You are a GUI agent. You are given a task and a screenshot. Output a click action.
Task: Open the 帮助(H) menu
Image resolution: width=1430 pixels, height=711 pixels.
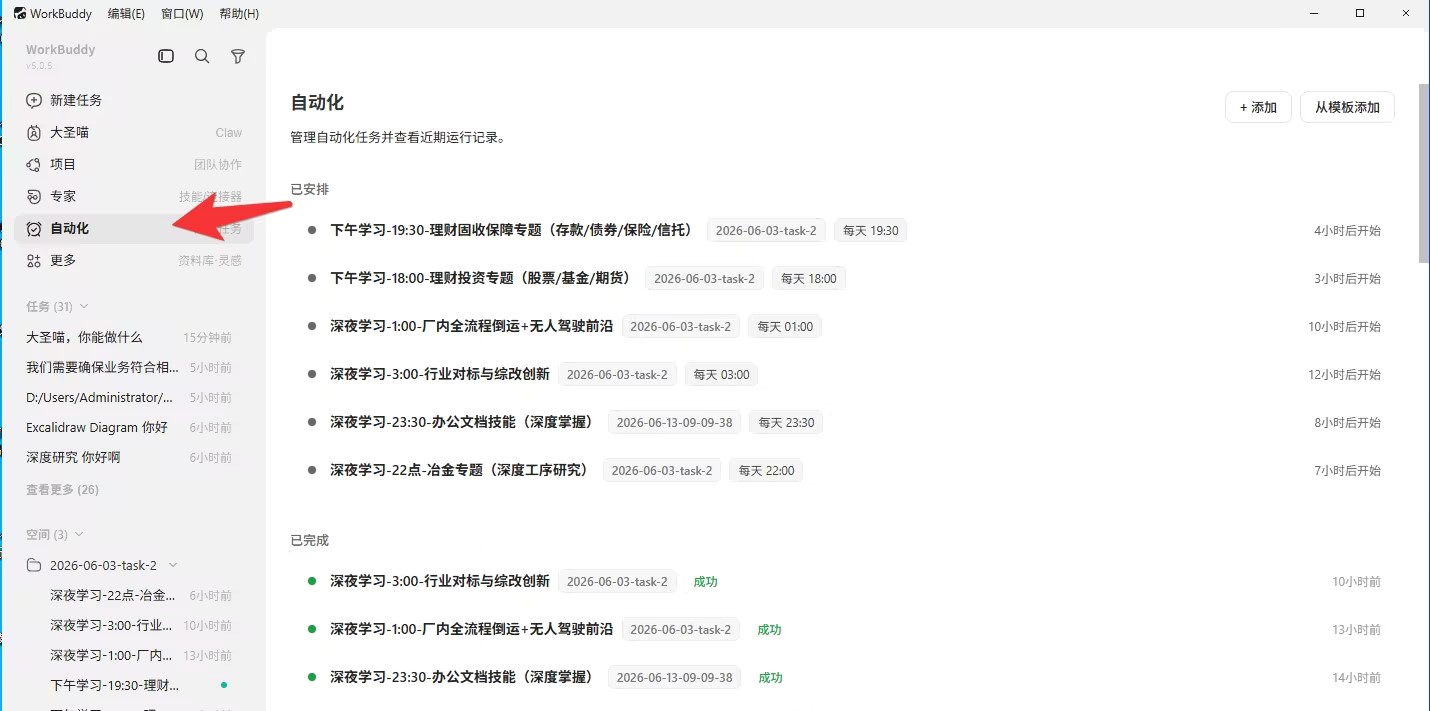coord(239,13)
